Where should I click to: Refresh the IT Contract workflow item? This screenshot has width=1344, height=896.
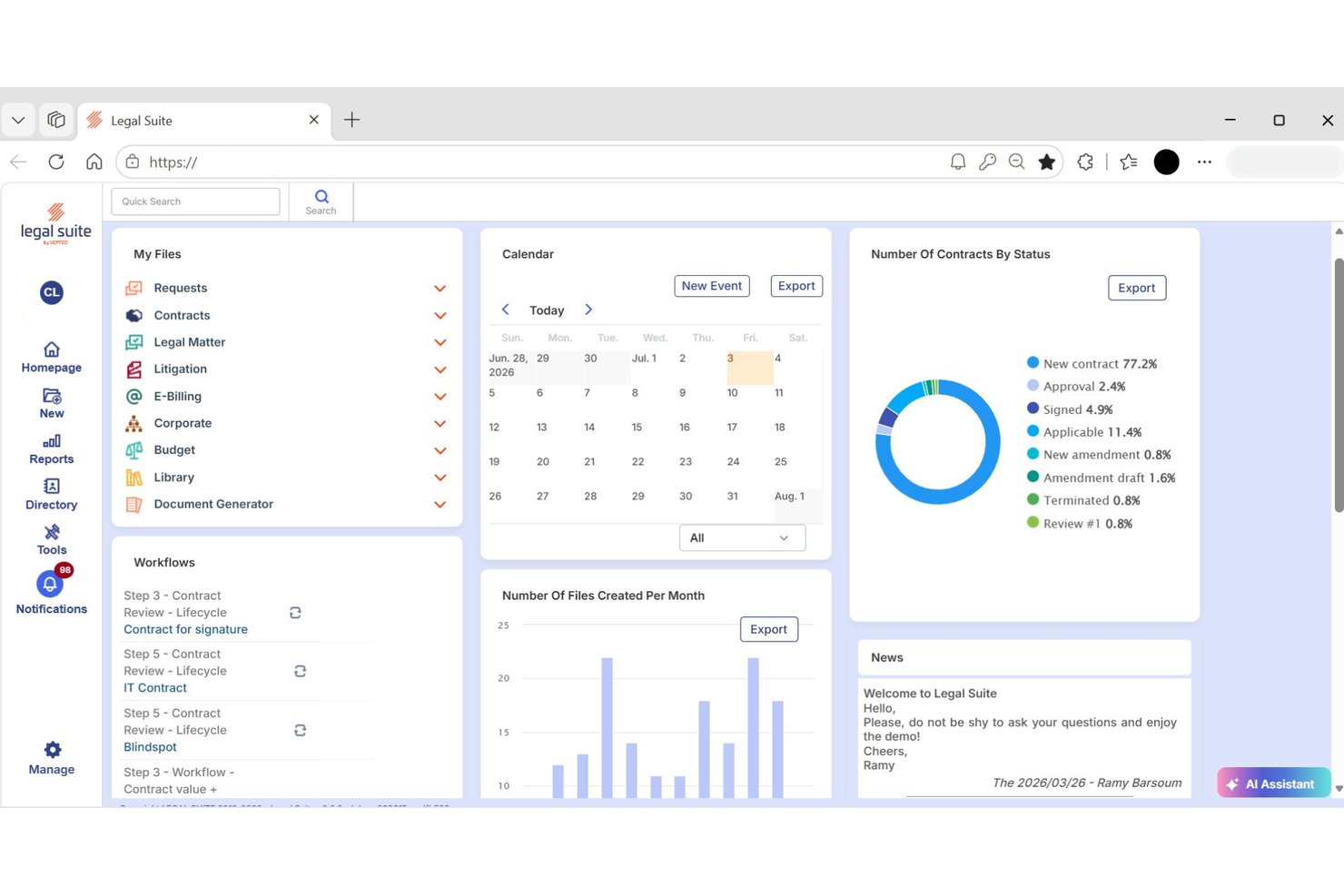(300, 671)
